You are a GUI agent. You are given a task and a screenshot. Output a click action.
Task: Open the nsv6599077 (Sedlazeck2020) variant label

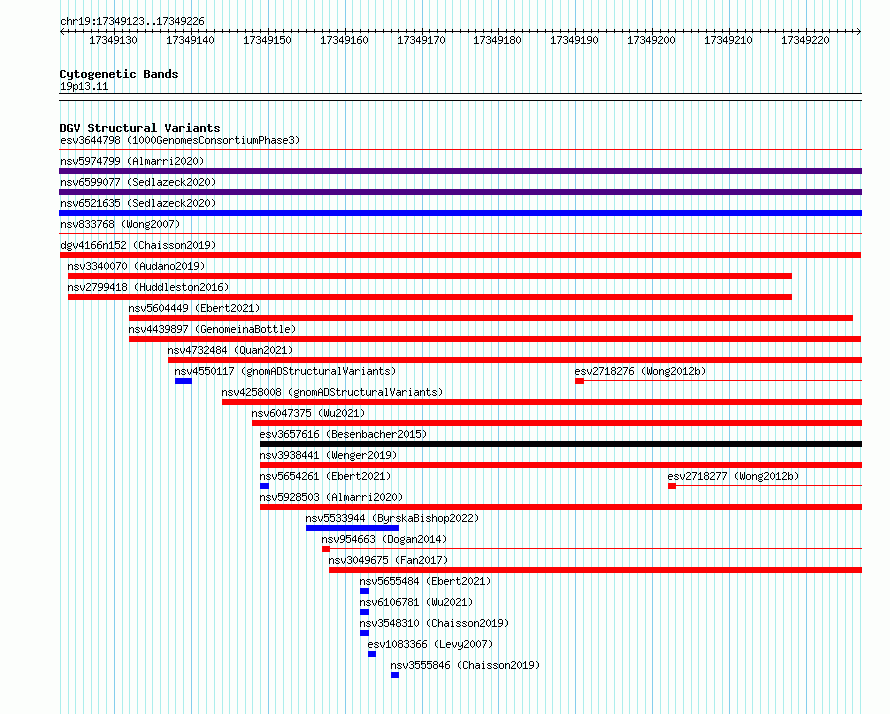pos(138,182)
